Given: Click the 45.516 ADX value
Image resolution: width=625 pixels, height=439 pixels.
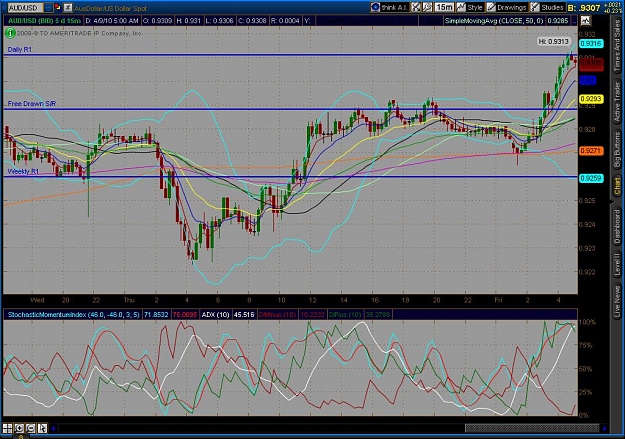Looking at the screenshot, I should pyautogui.click(x=244, y=315).
